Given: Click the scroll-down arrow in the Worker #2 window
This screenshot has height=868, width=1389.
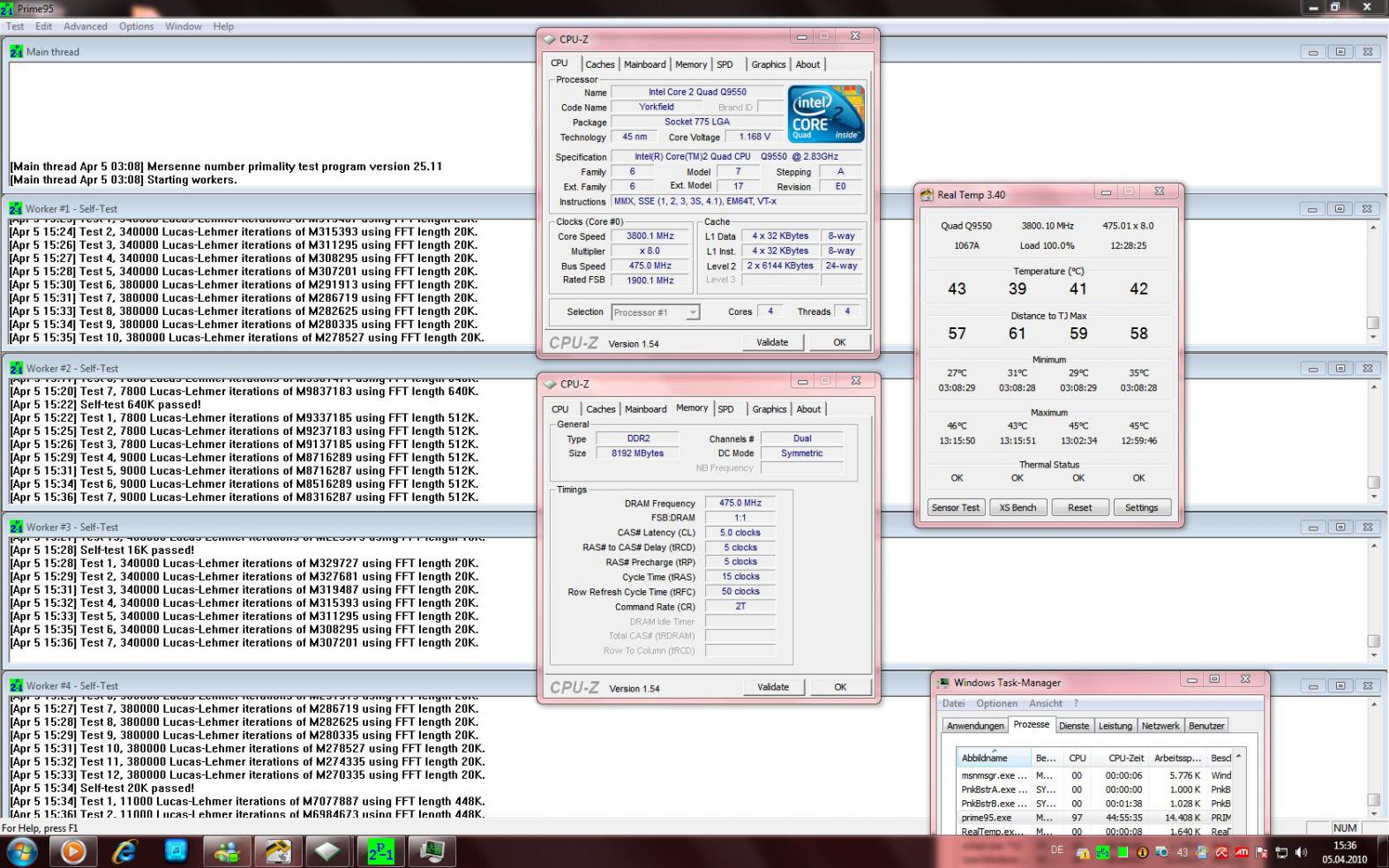Looking at the screenshot, I should [x=1372, y=497].
